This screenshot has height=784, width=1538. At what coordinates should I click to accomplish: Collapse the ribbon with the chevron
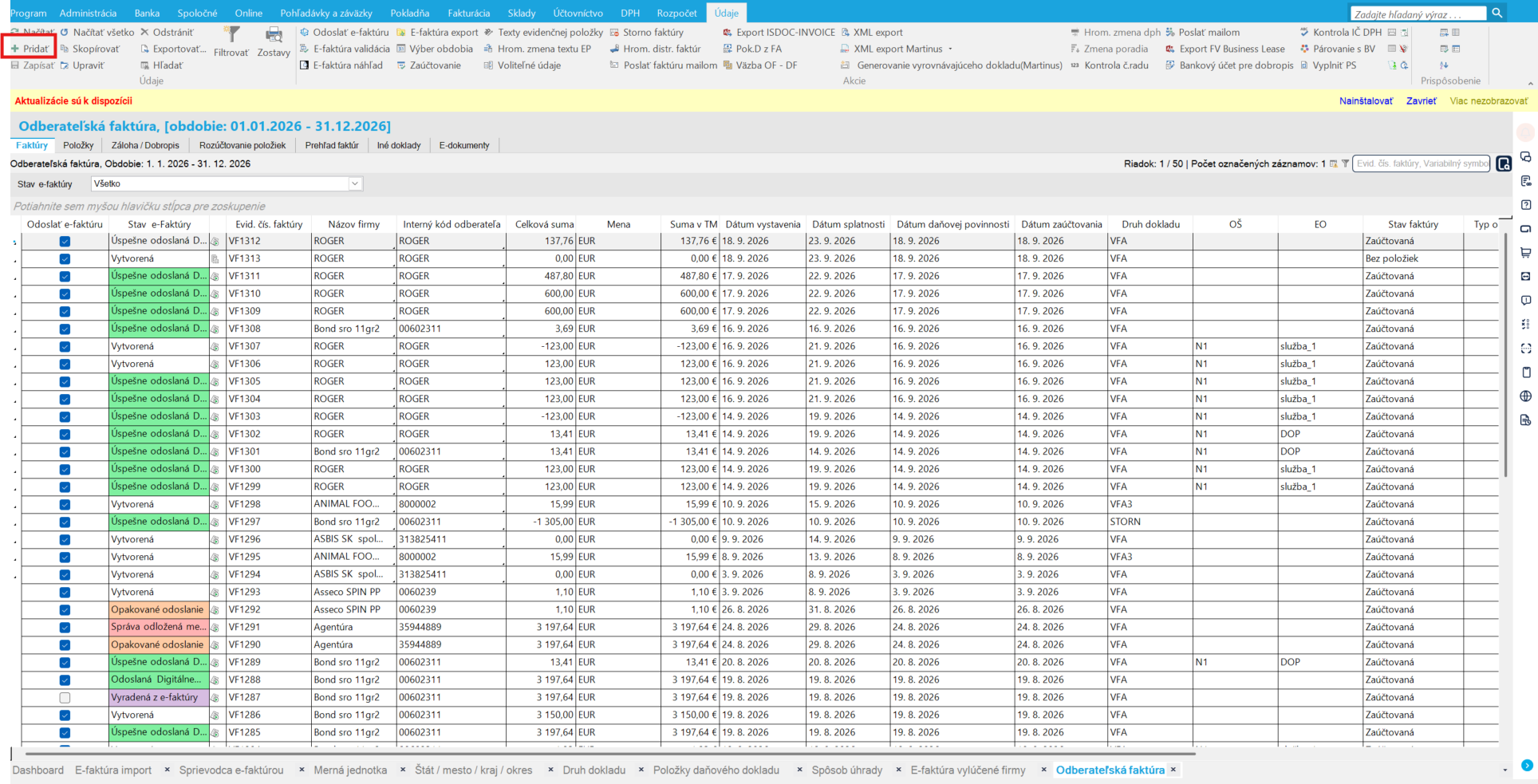click(x=1529, y=83)
